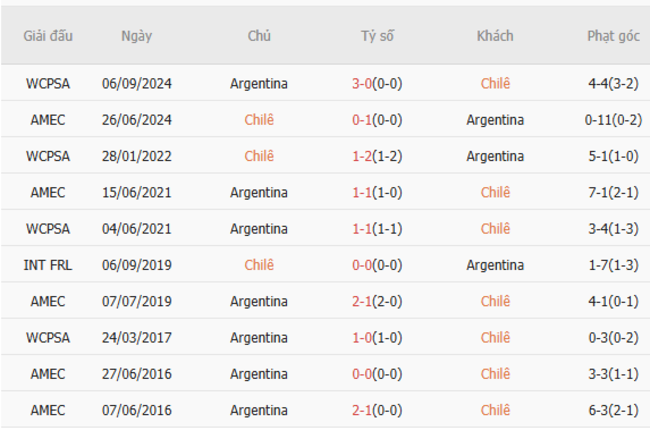Open the 1-1(1-0) score from 15/06/2021

pos(377,192)
